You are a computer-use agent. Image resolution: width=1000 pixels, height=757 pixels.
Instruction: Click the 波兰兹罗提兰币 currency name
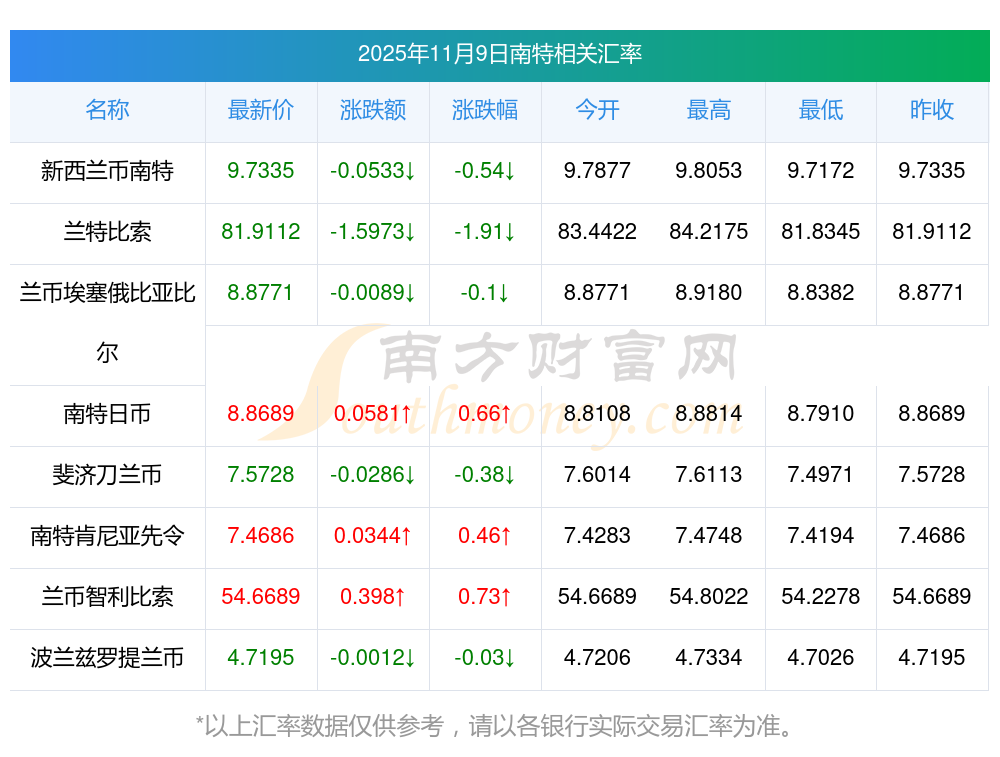pos(107,658)
